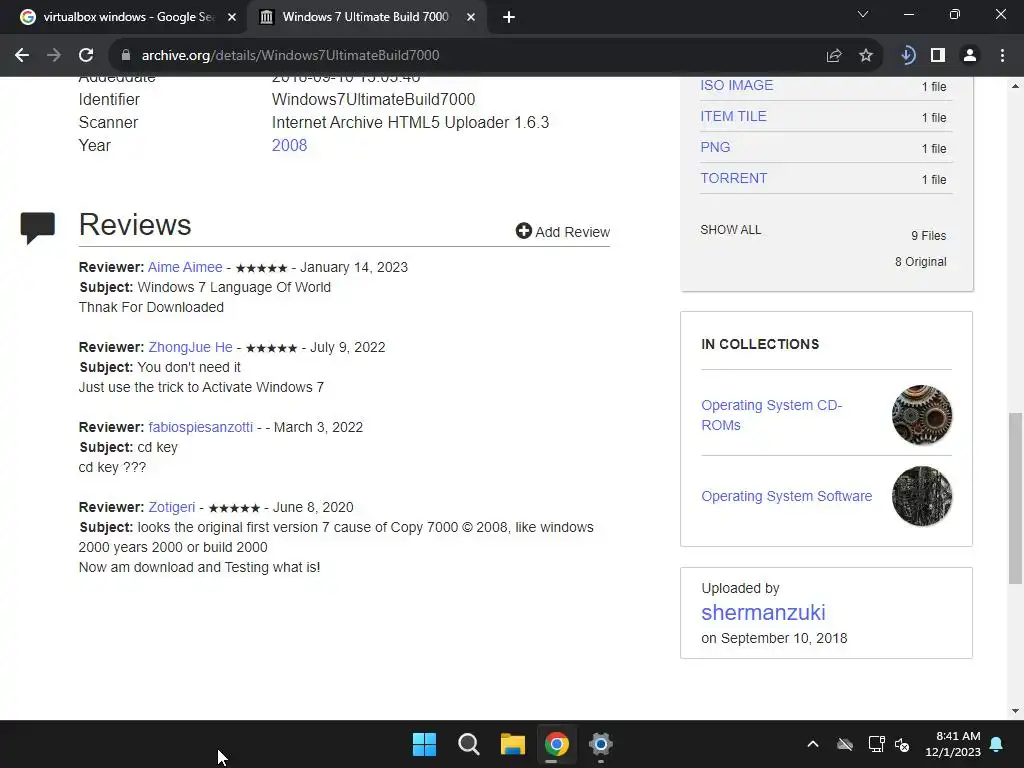The height and width of the screenshot is (768, 1024).
Task: Open the notifications bell
Action: [x=997, y=744]
